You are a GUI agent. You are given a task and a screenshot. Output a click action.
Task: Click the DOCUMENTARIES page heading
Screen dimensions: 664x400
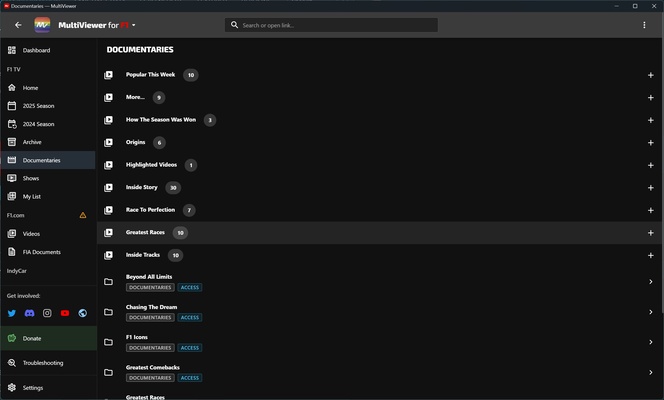coord(140,50)
